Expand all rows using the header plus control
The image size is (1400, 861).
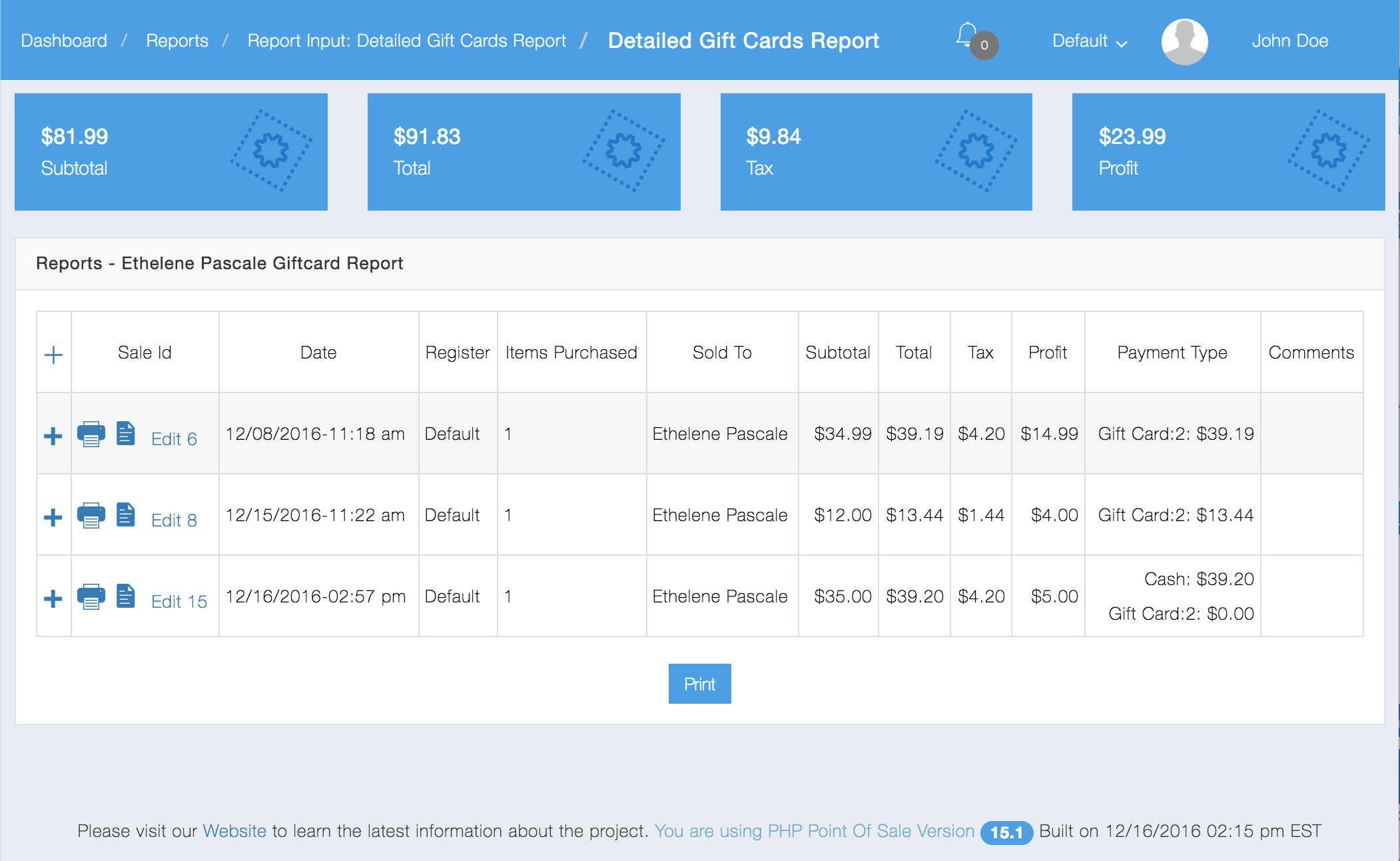(53, 355)
